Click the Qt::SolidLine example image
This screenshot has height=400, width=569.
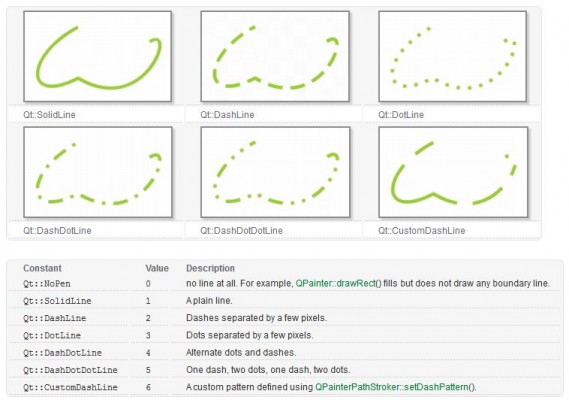(x=97, y=56)
